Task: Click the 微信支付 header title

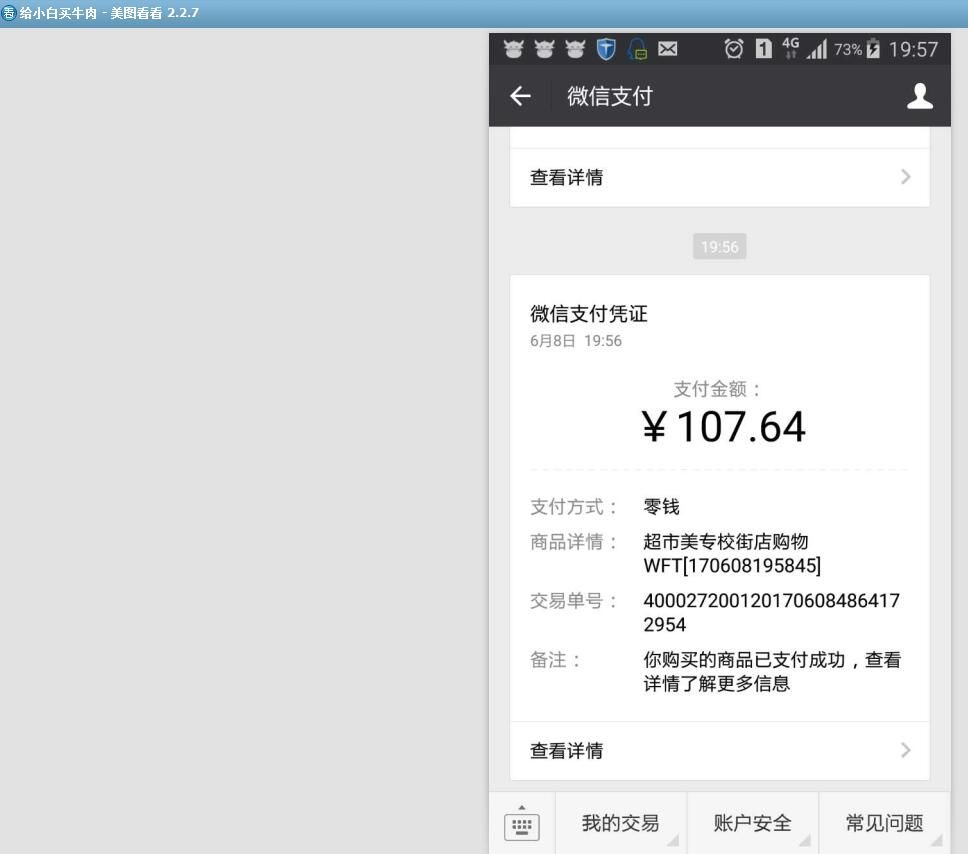Action: point(610,96)
